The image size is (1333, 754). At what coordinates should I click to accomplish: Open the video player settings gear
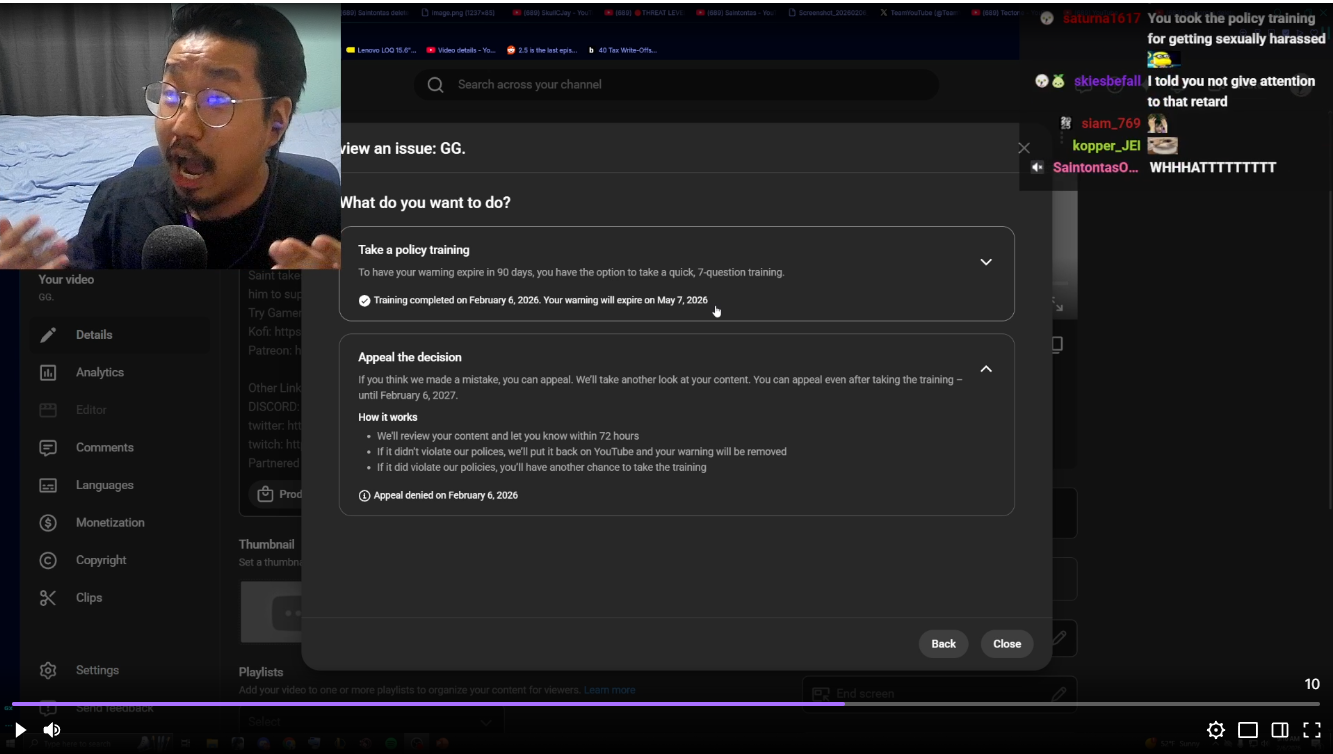click(1215, 730)
